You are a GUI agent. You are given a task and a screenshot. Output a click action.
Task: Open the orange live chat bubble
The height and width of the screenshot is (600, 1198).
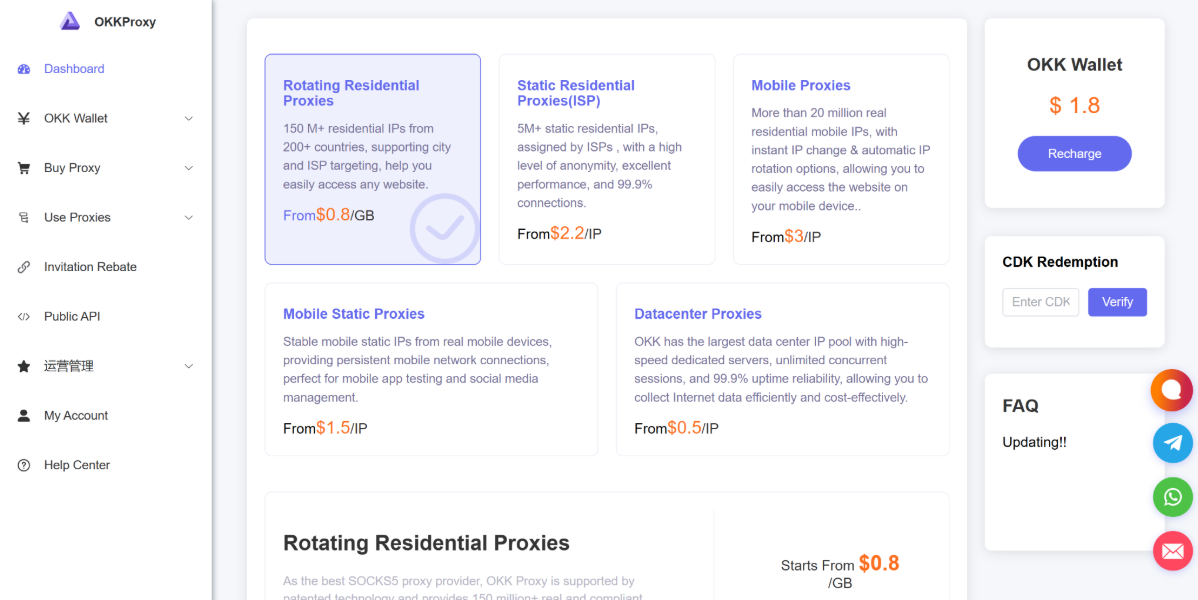click(1172, 390)
